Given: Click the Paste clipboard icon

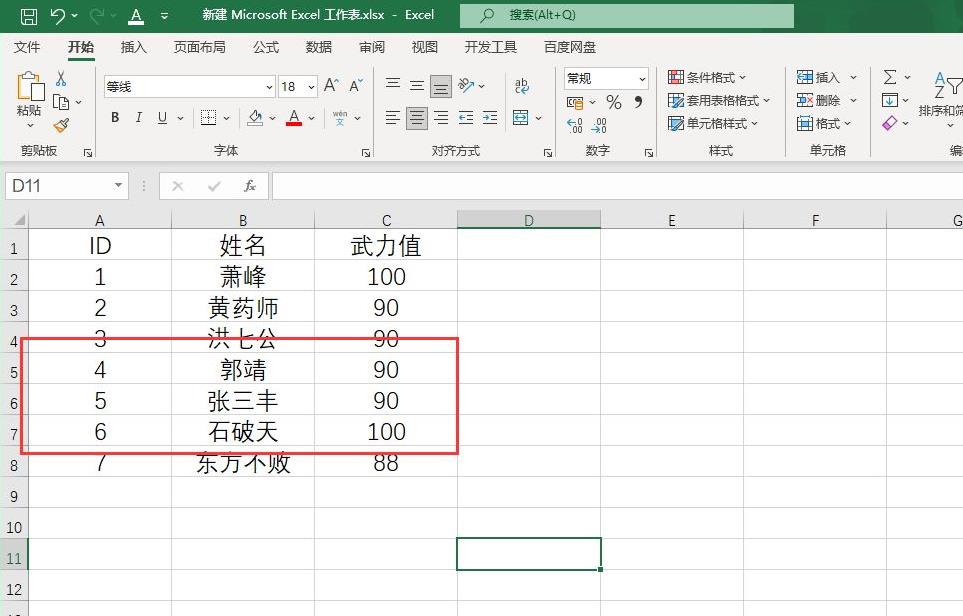Looking at the screenshot, I should point(29,87).
